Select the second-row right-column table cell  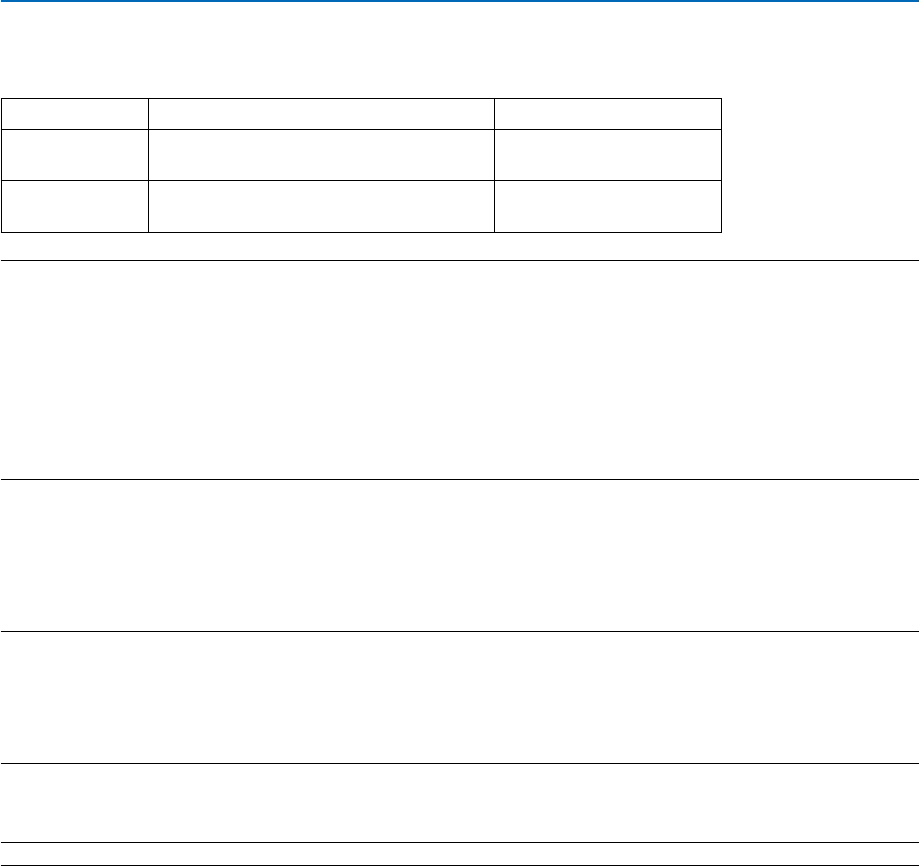[x=607, y=154]
